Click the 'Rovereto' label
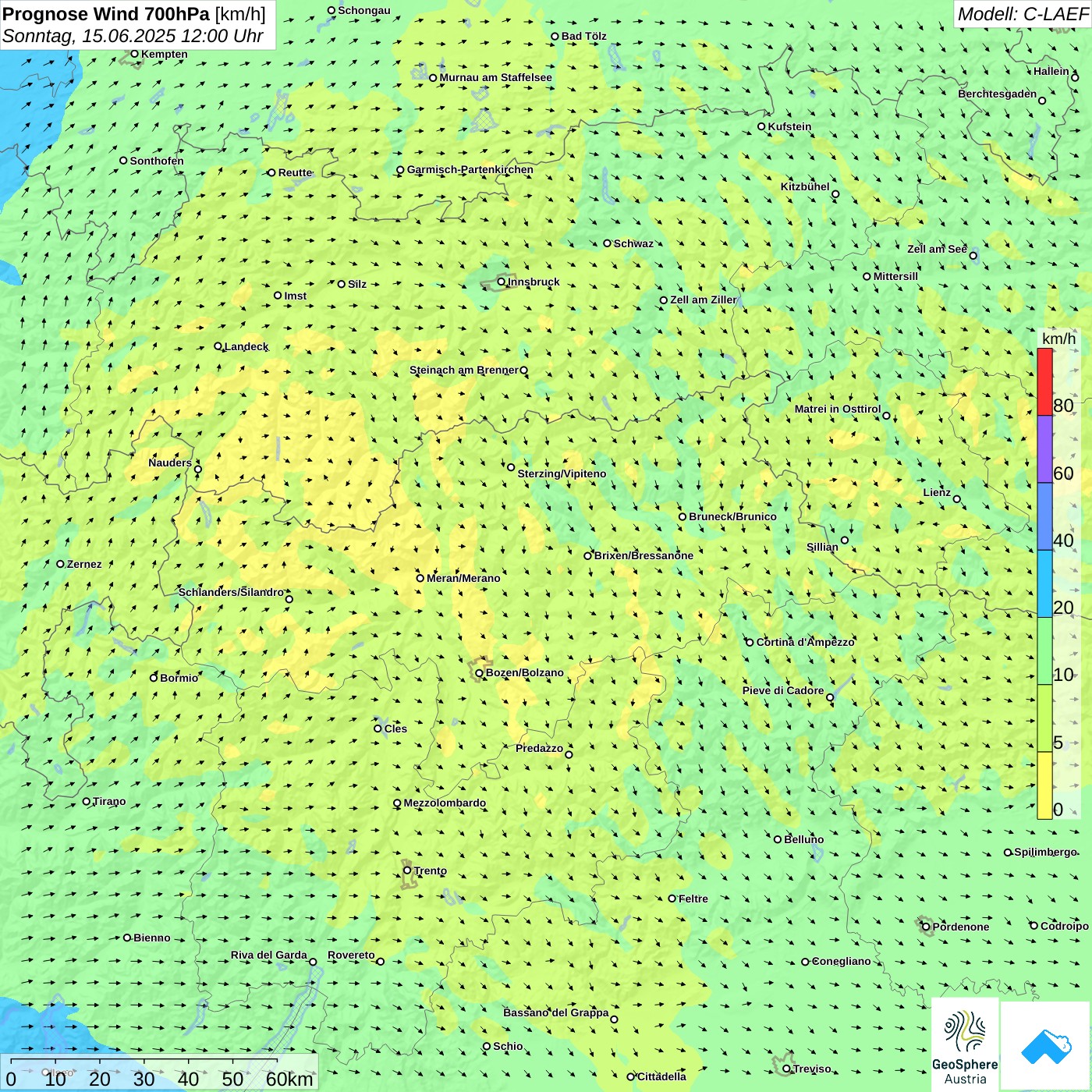 pos(351,955)
